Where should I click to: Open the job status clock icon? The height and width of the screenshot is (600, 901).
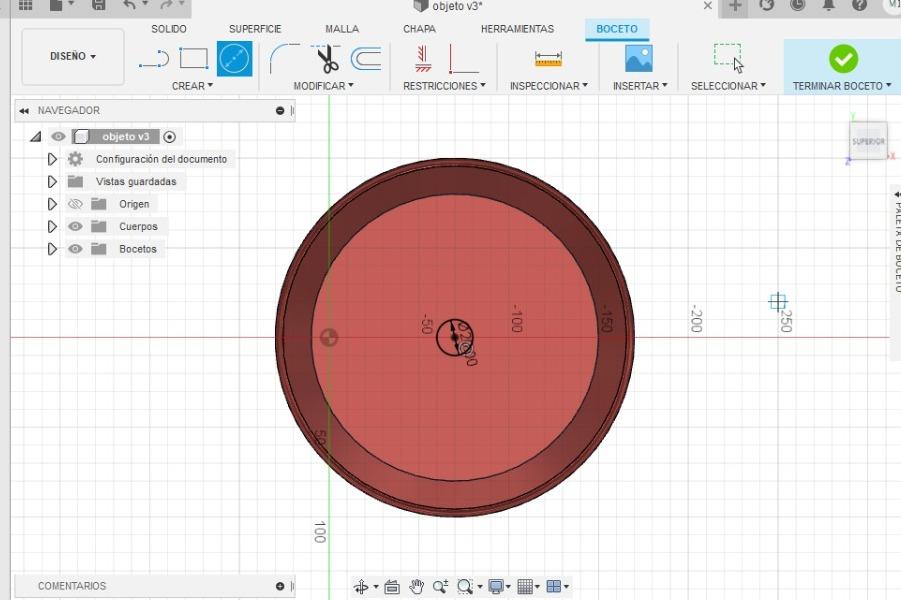point(798,5)
